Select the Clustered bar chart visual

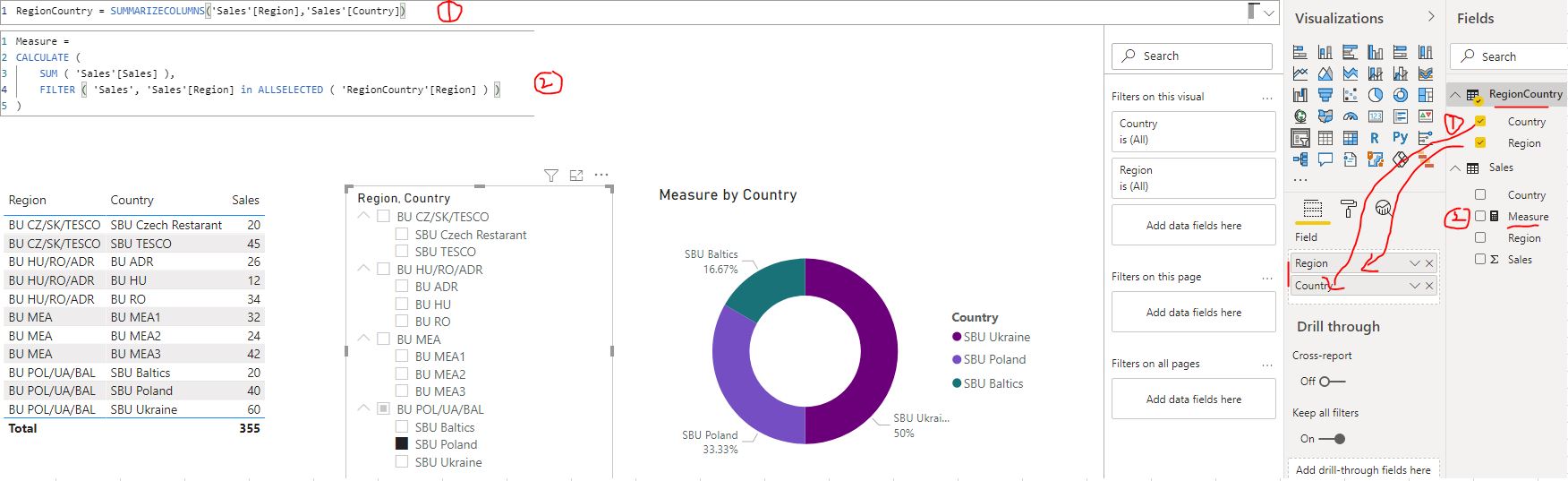1351,52
